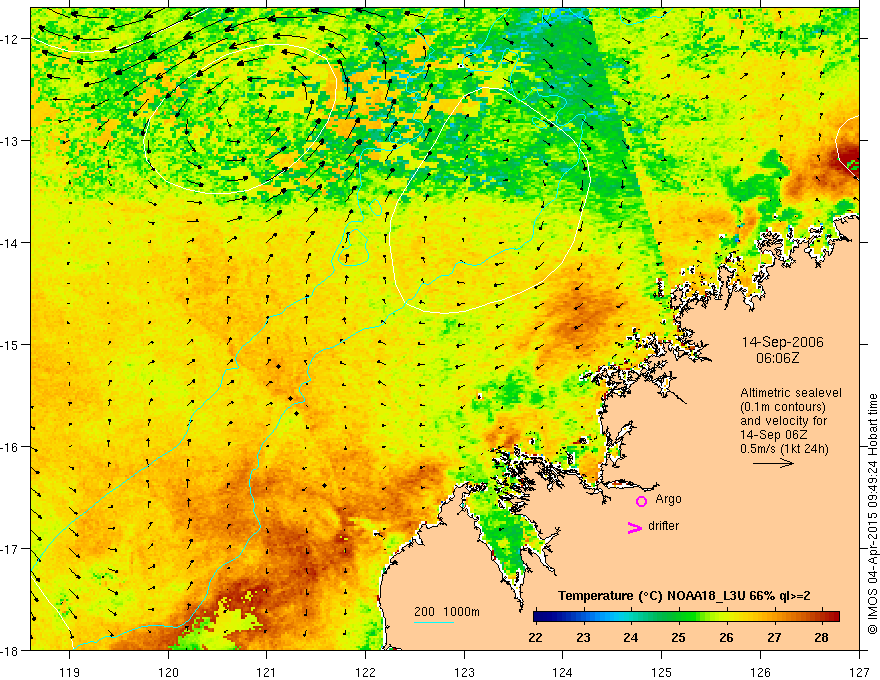Click longitude axis label 121

tap(267, 672)
